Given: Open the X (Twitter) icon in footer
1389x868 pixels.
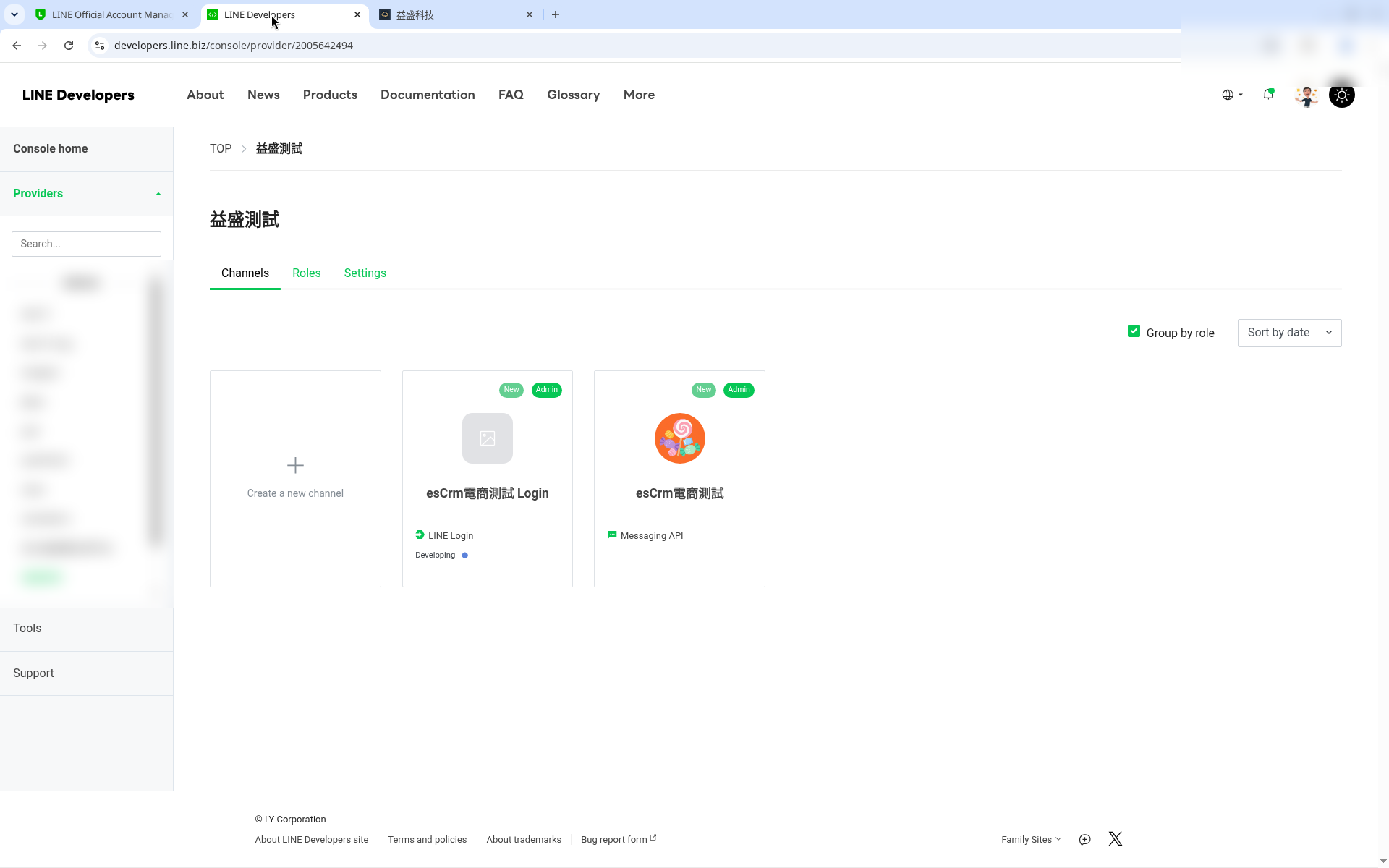Looking at the screenshot, I should (1116, 839).
